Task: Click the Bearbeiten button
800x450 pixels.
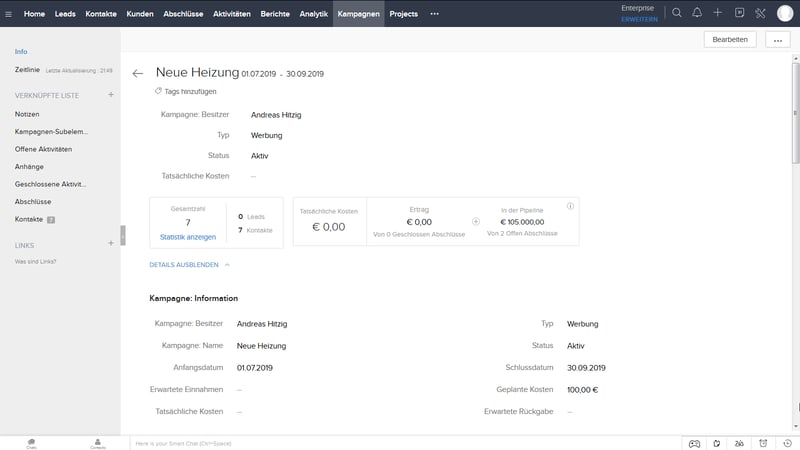Action: [x=731, y=39]
